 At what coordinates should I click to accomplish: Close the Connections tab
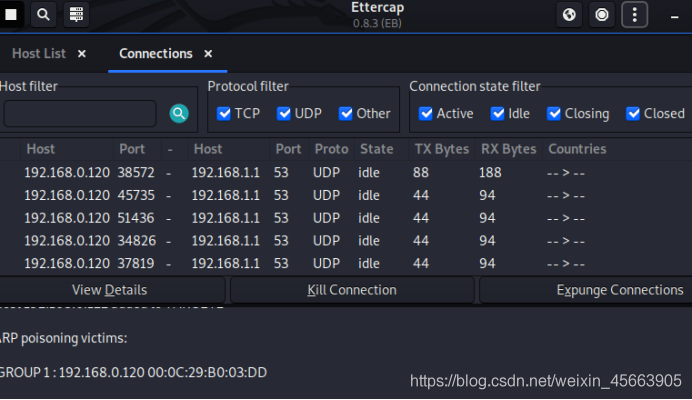coord(208,54)
